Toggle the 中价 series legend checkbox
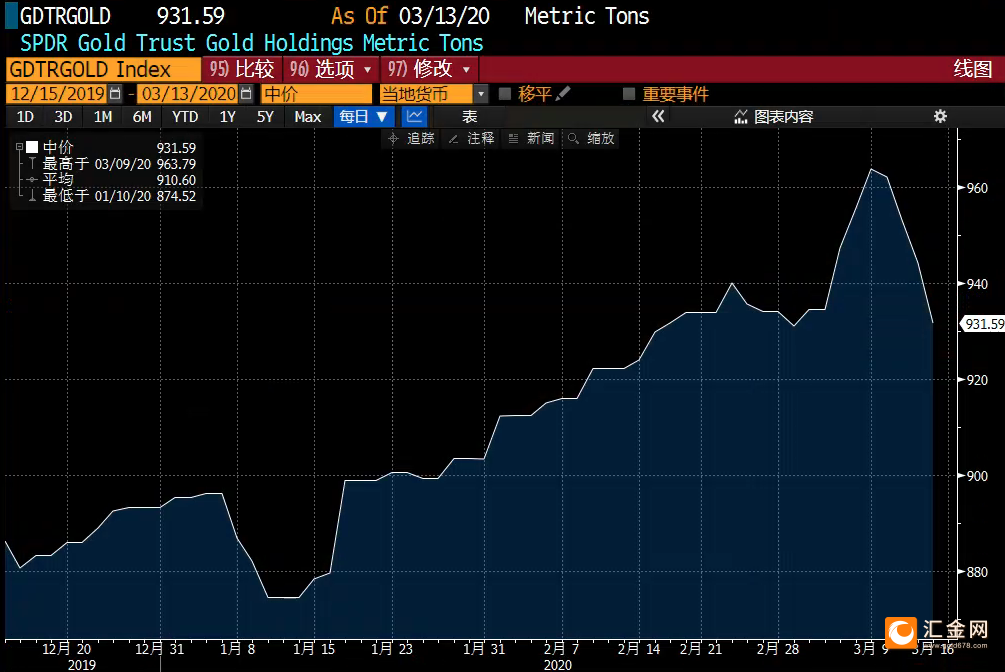 [31, 147]
